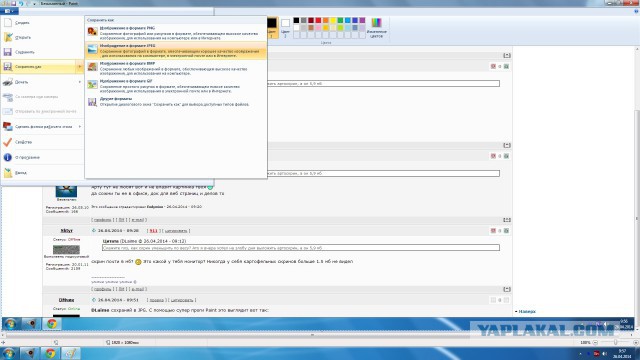Choose Выход (Exit) at the menu bottom
The image size is (640, 360).
(x=42, y=173)
